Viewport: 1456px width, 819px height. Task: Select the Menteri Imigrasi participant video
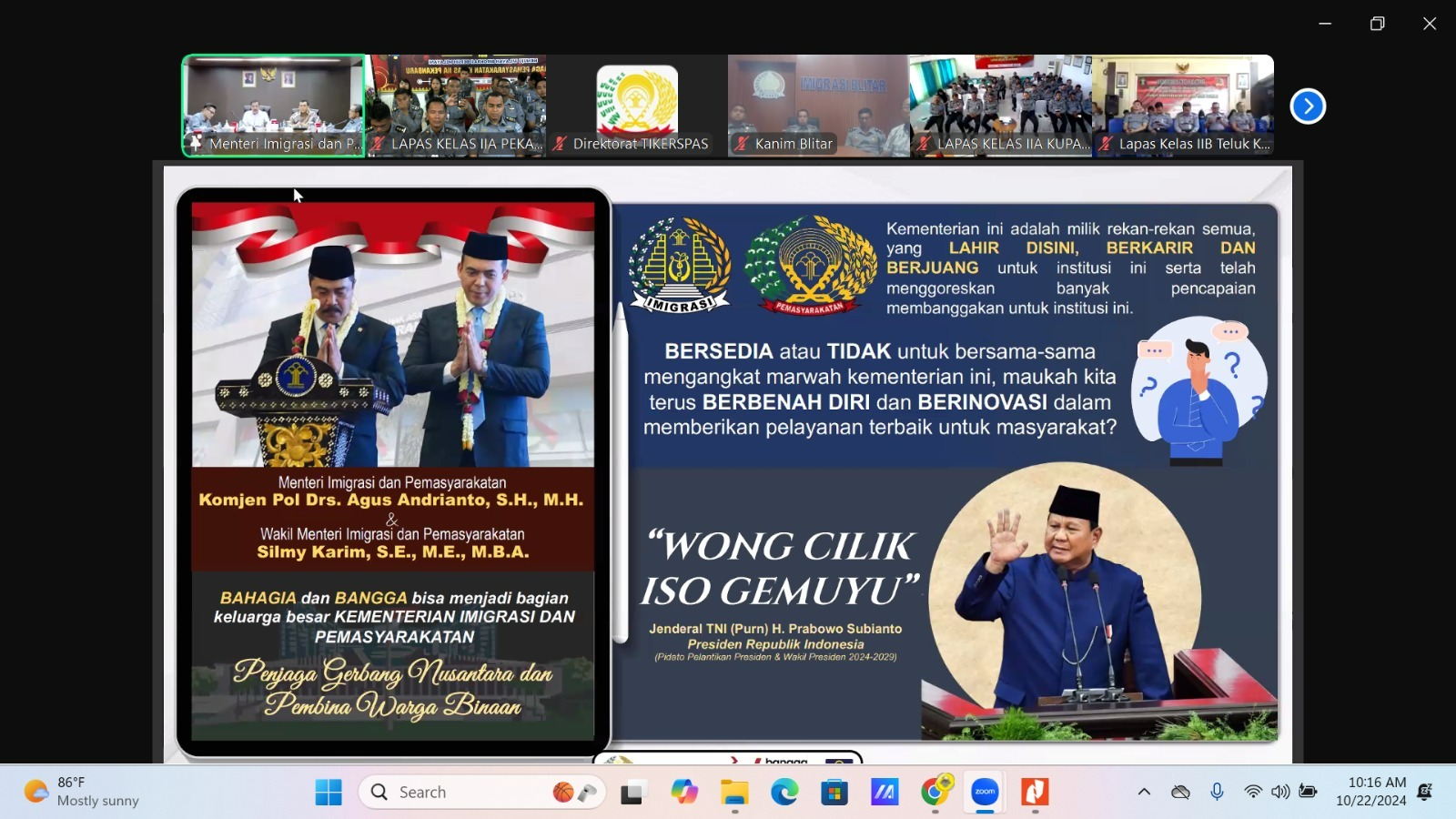point(273,106)
